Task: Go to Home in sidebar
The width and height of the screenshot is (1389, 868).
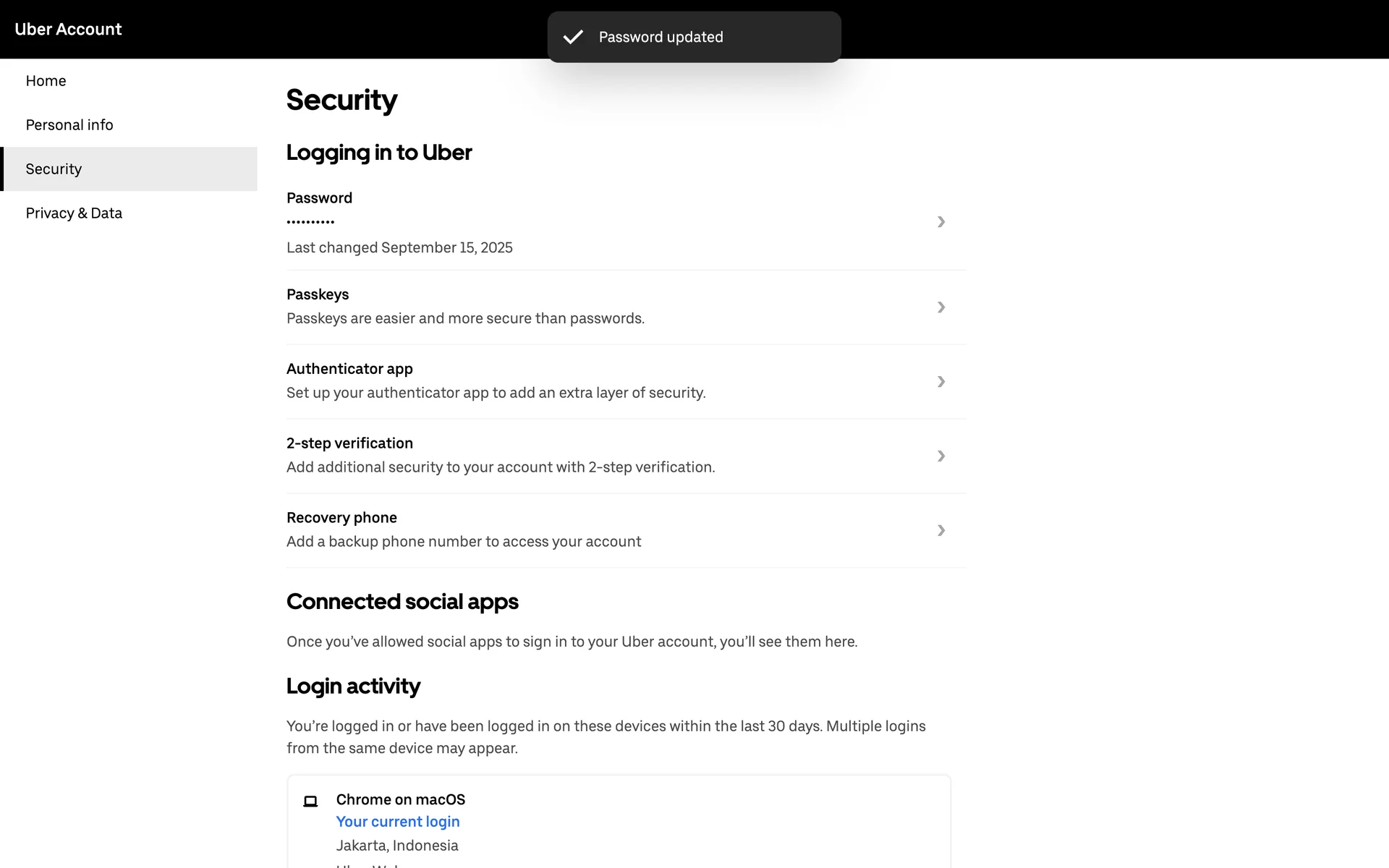Action: point(46,81)
